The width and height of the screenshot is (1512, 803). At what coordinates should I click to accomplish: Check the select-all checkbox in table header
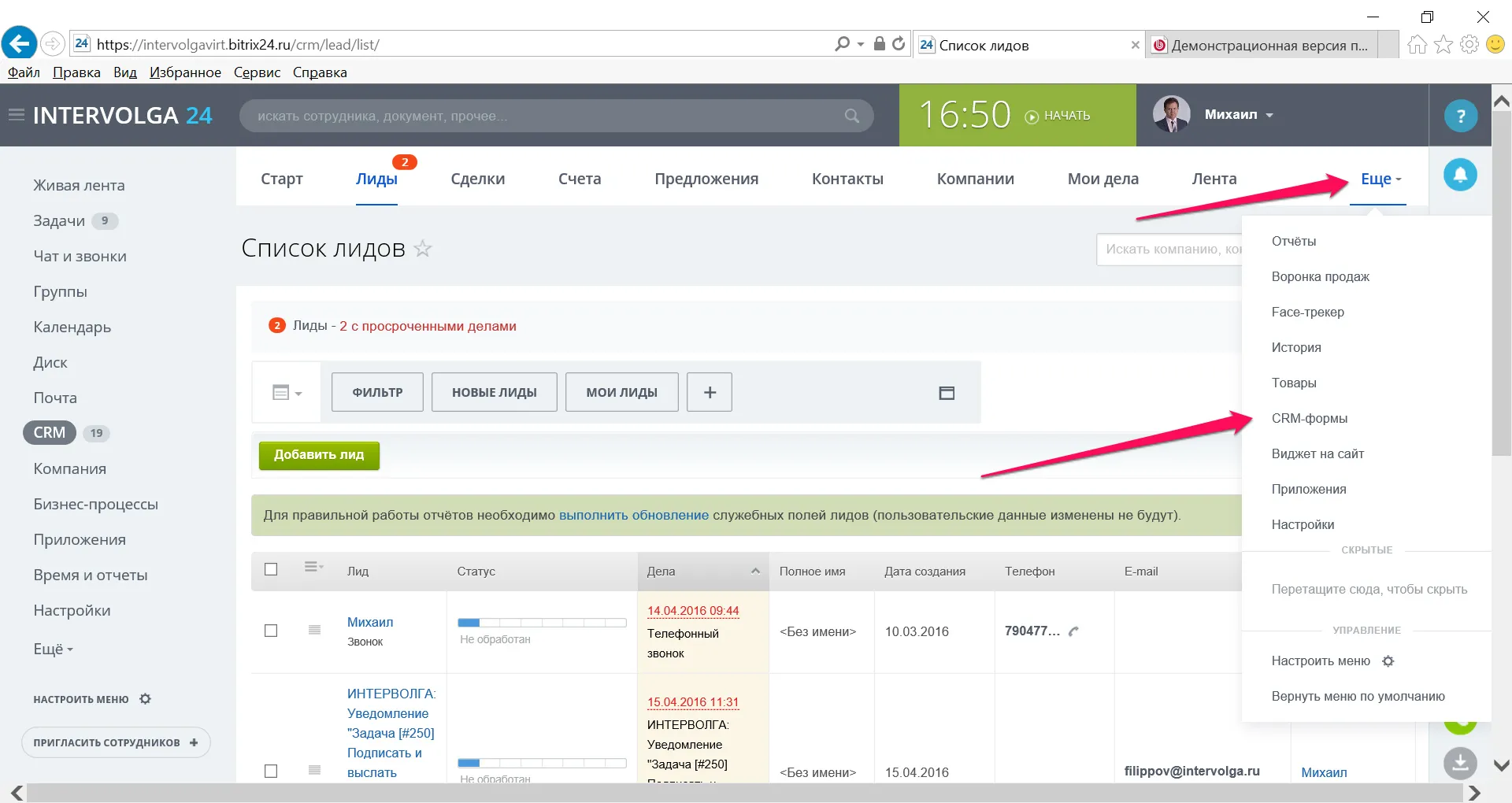tap(271, 569)
